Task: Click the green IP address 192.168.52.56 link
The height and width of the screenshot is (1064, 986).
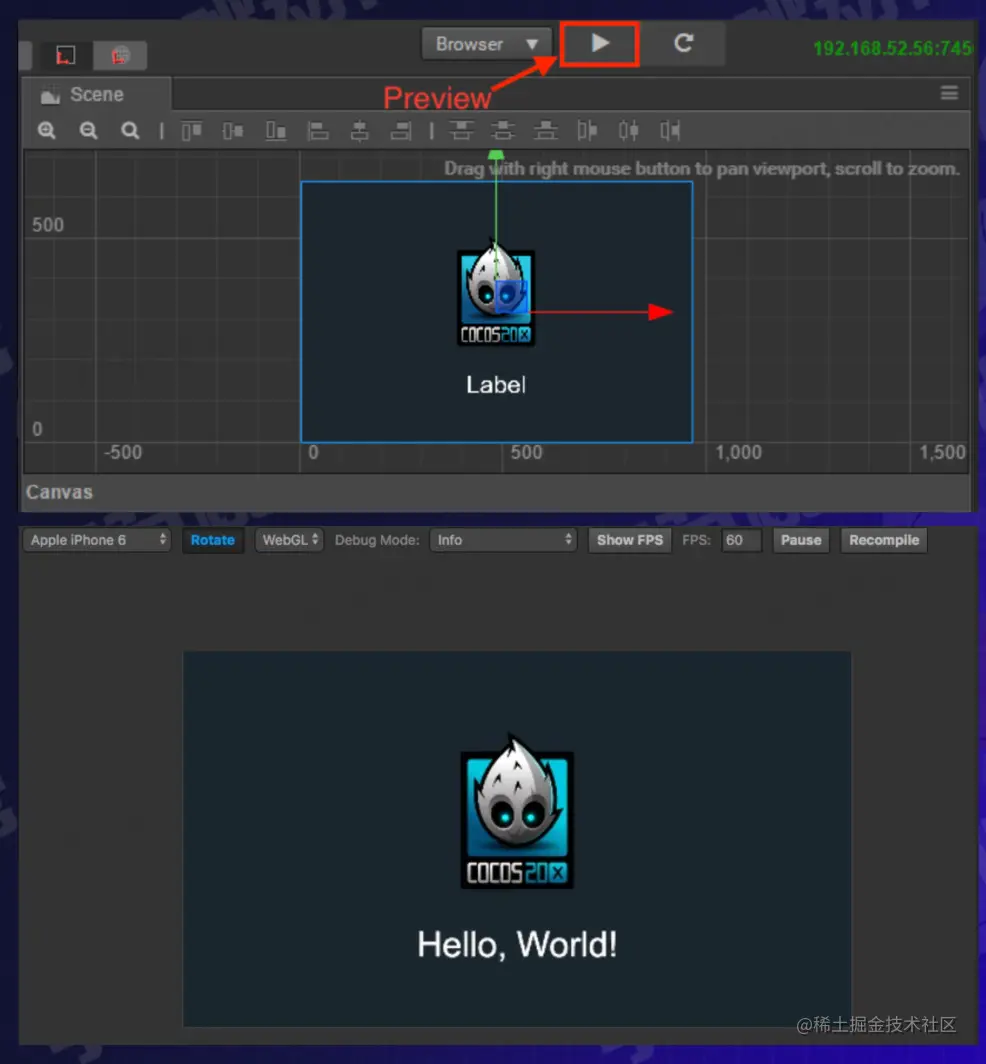Action: tap(893, 48)
